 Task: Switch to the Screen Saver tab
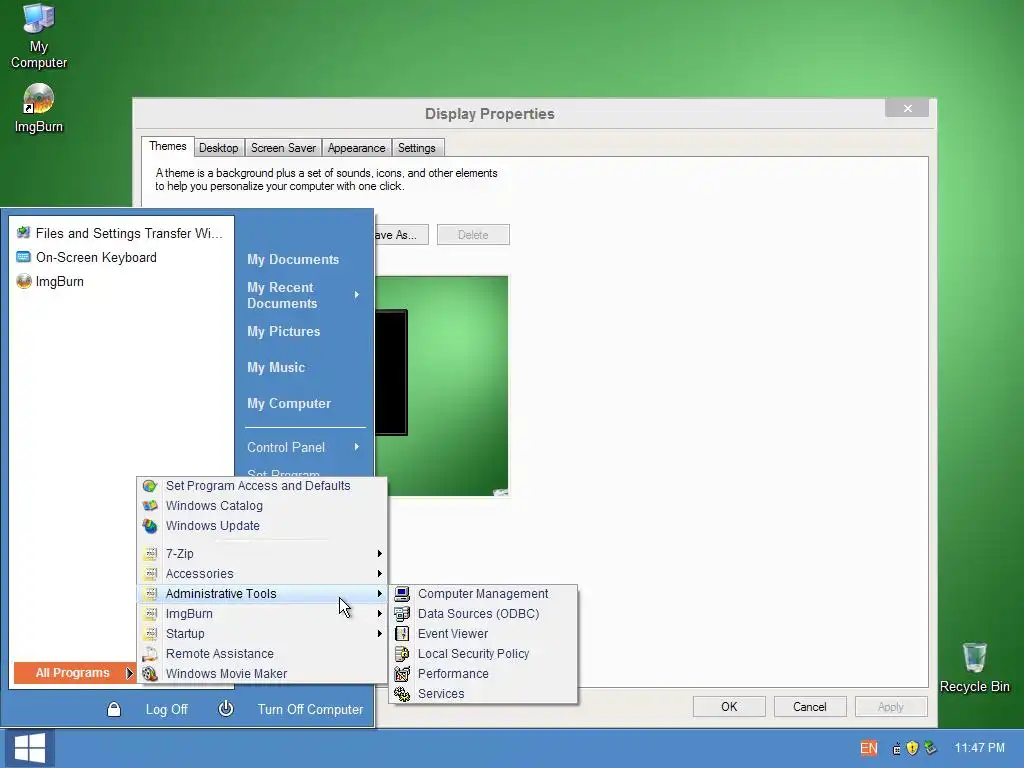[283, 148]
